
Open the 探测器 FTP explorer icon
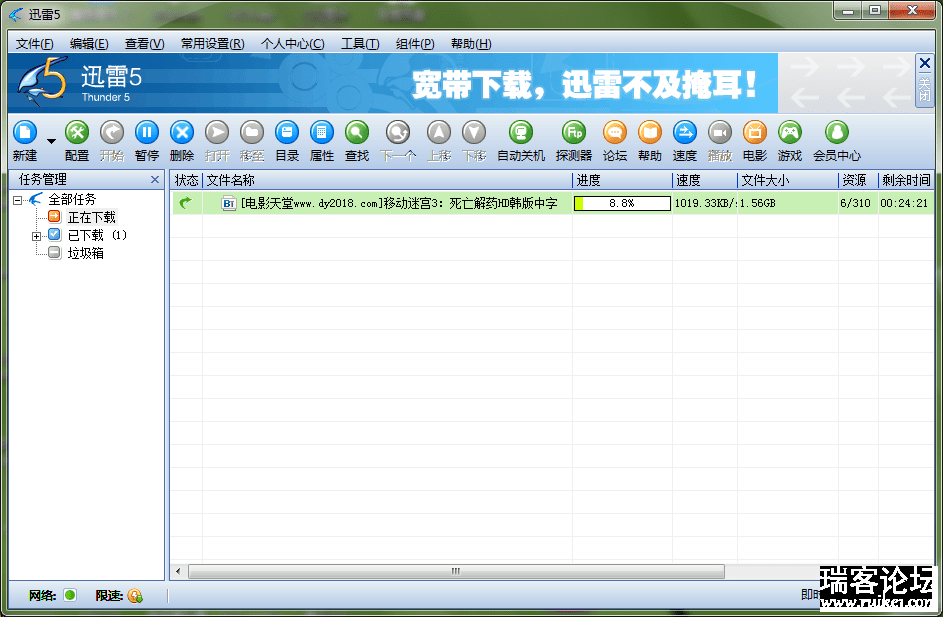tap(574, 133)
